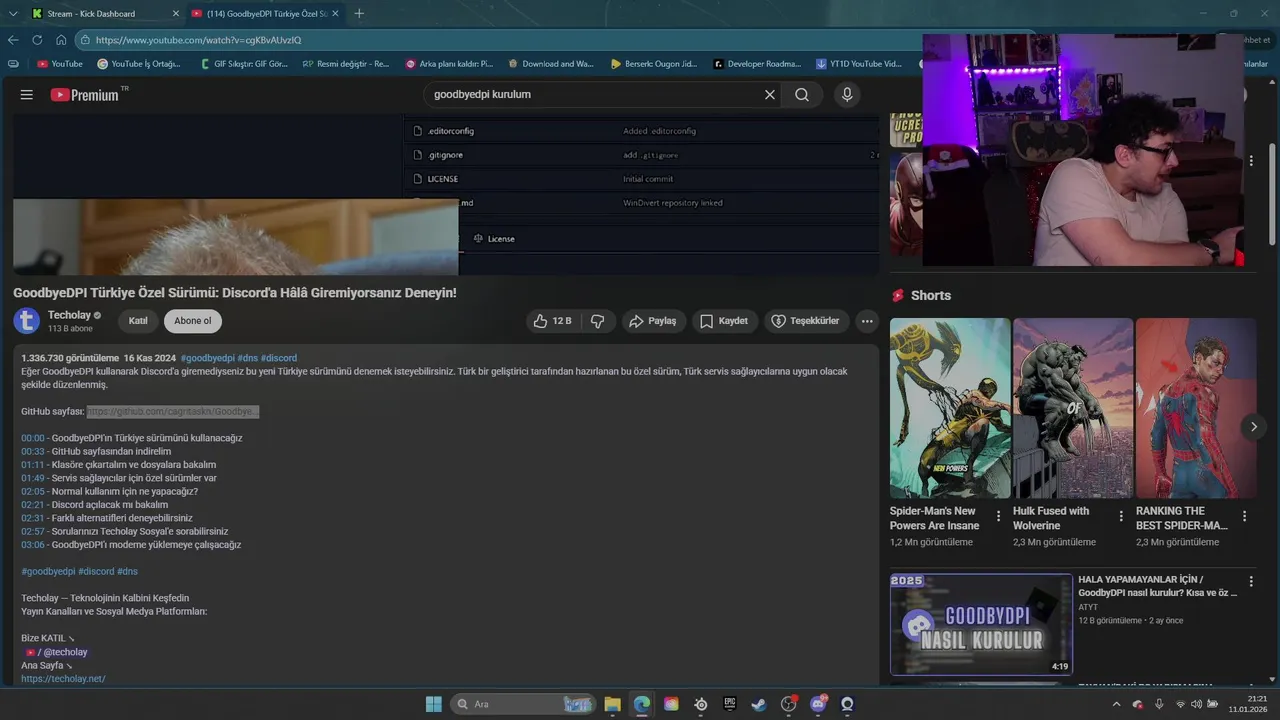Share the video via Paylaş
Screen dimensions: 1280x720
click(x=653, y=321)
